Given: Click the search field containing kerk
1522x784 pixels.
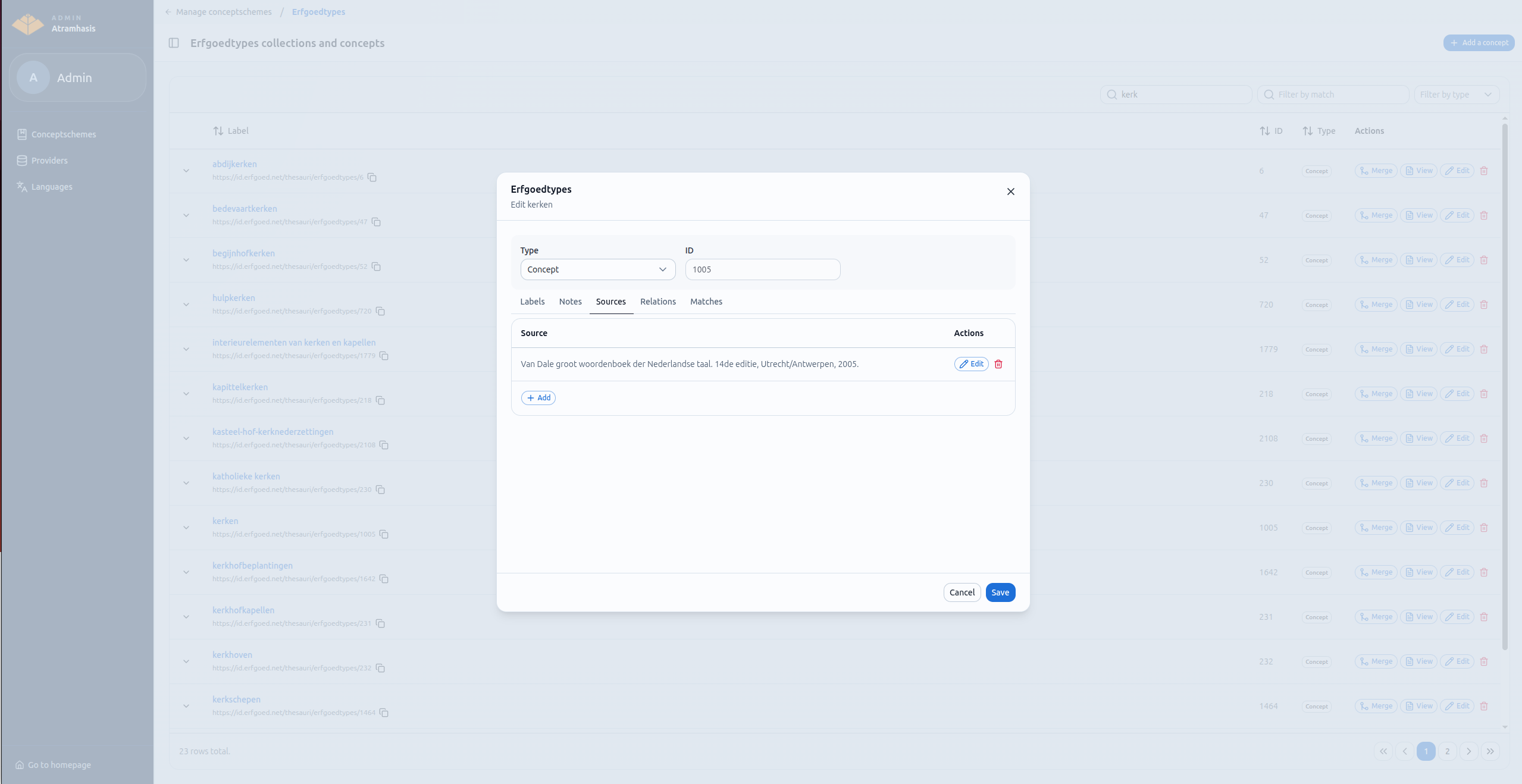Looking at the screenshot, I should coord(1176,95).
